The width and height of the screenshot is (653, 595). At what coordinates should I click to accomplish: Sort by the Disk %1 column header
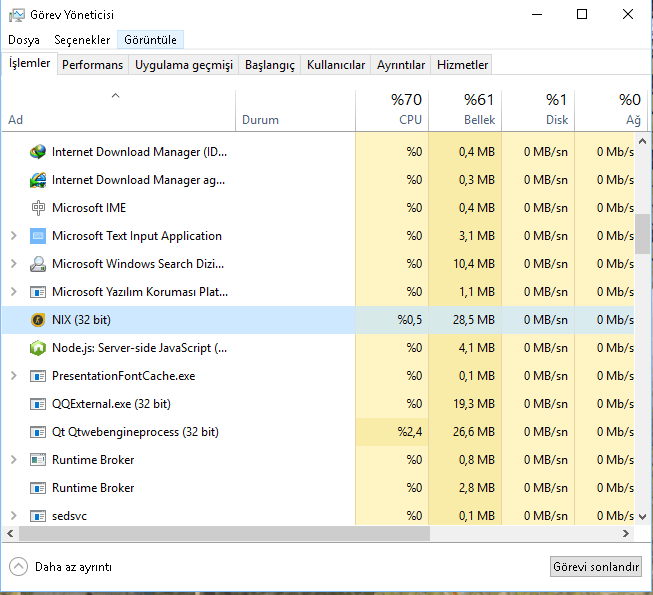point(538,110)
